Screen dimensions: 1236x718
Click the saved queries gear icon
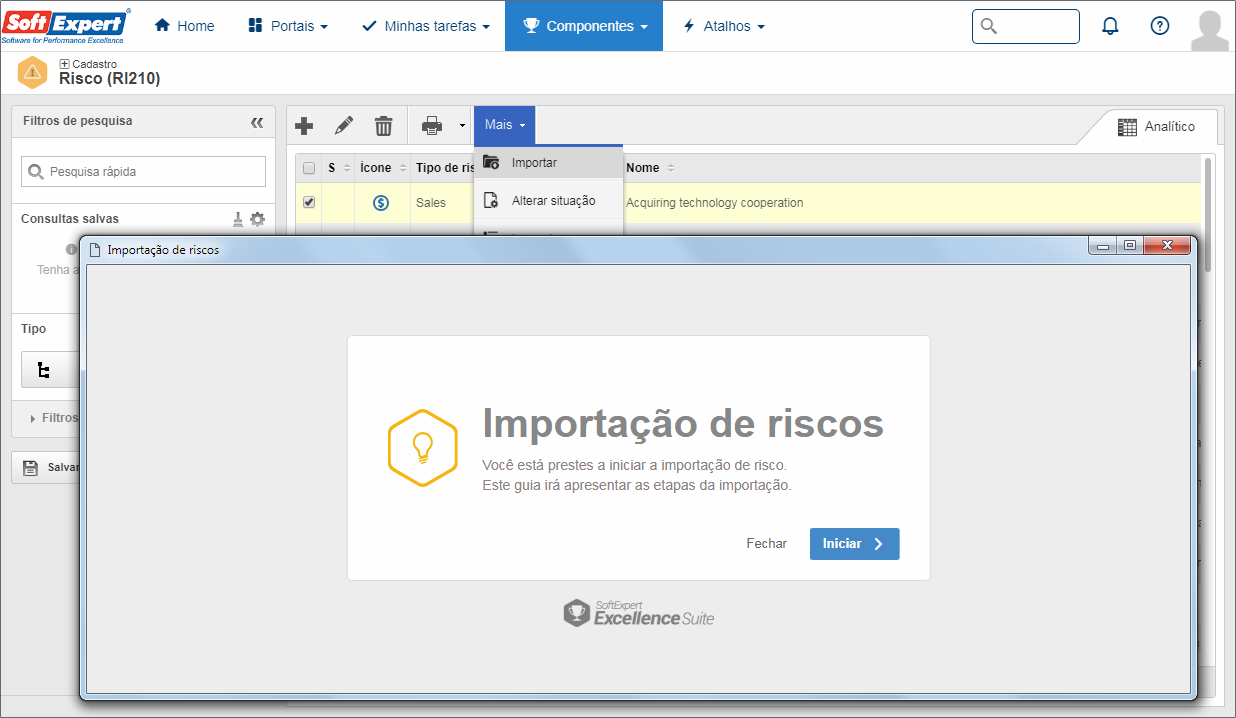(x=258, y=219)
